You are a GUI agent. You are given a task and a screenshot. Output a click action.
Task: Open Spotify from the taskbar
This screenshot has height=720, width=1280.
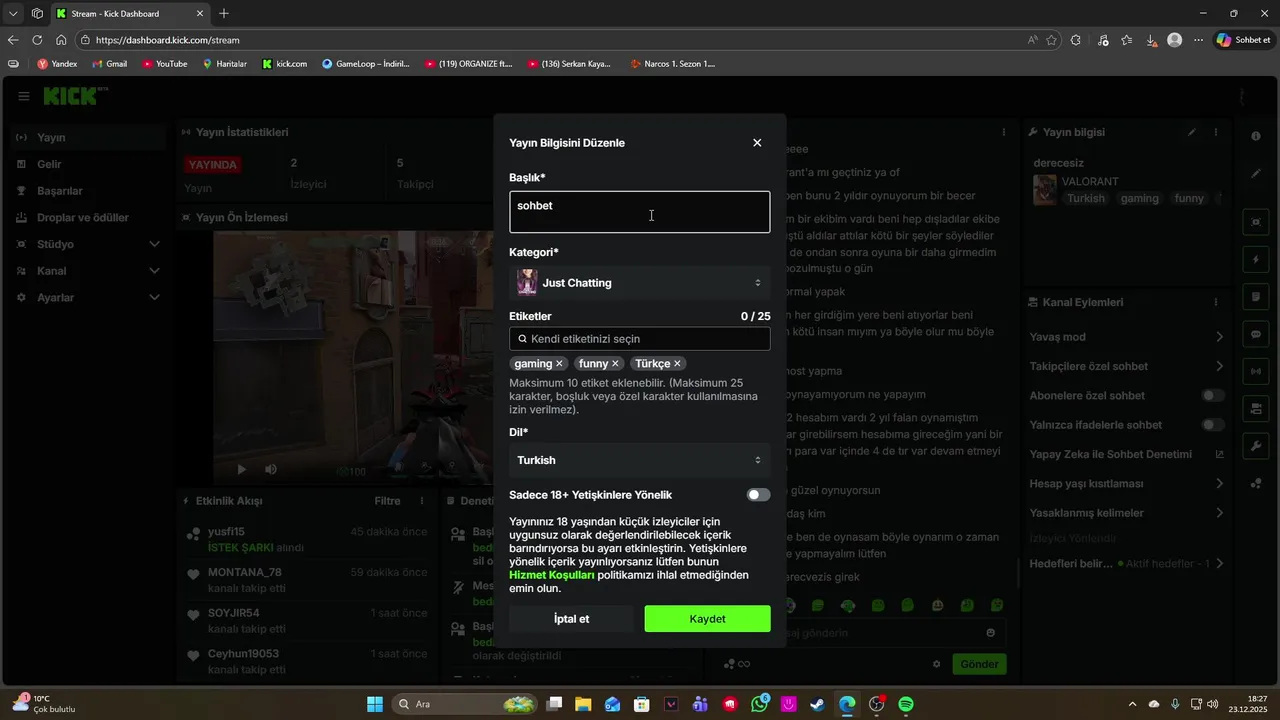click(906, 704)
